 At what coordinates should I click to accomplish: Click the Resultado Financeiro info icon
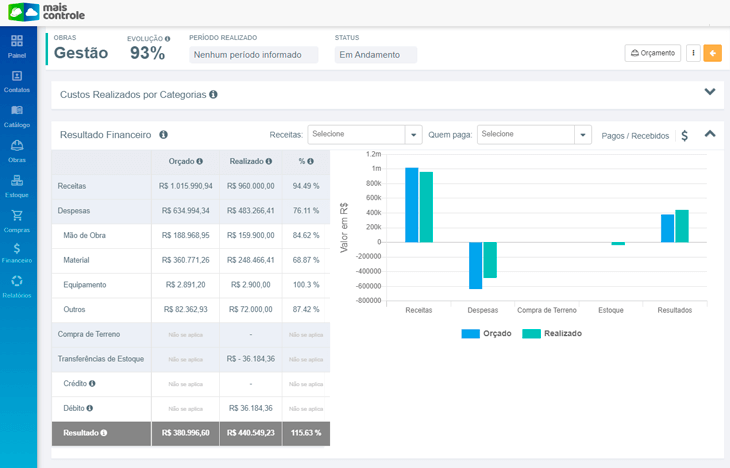click(163, 134)
